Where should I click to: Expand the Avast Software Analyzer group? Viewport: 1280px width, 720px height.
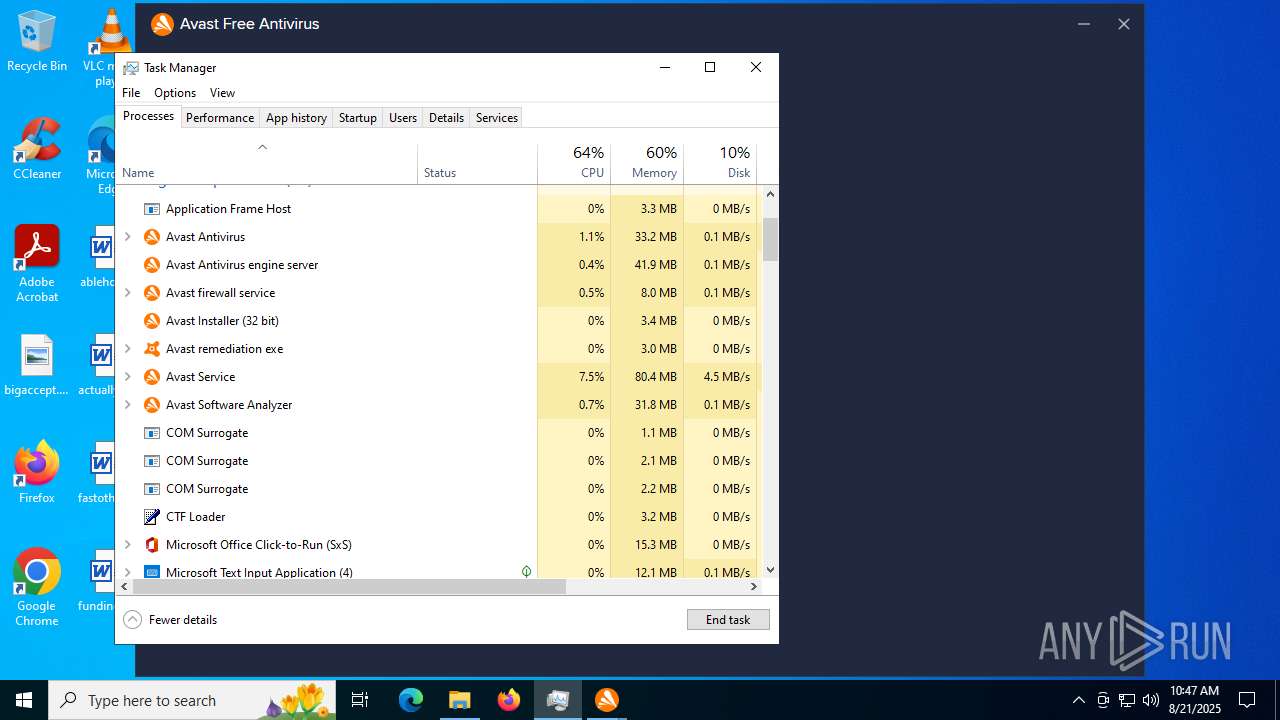[127, 405]
